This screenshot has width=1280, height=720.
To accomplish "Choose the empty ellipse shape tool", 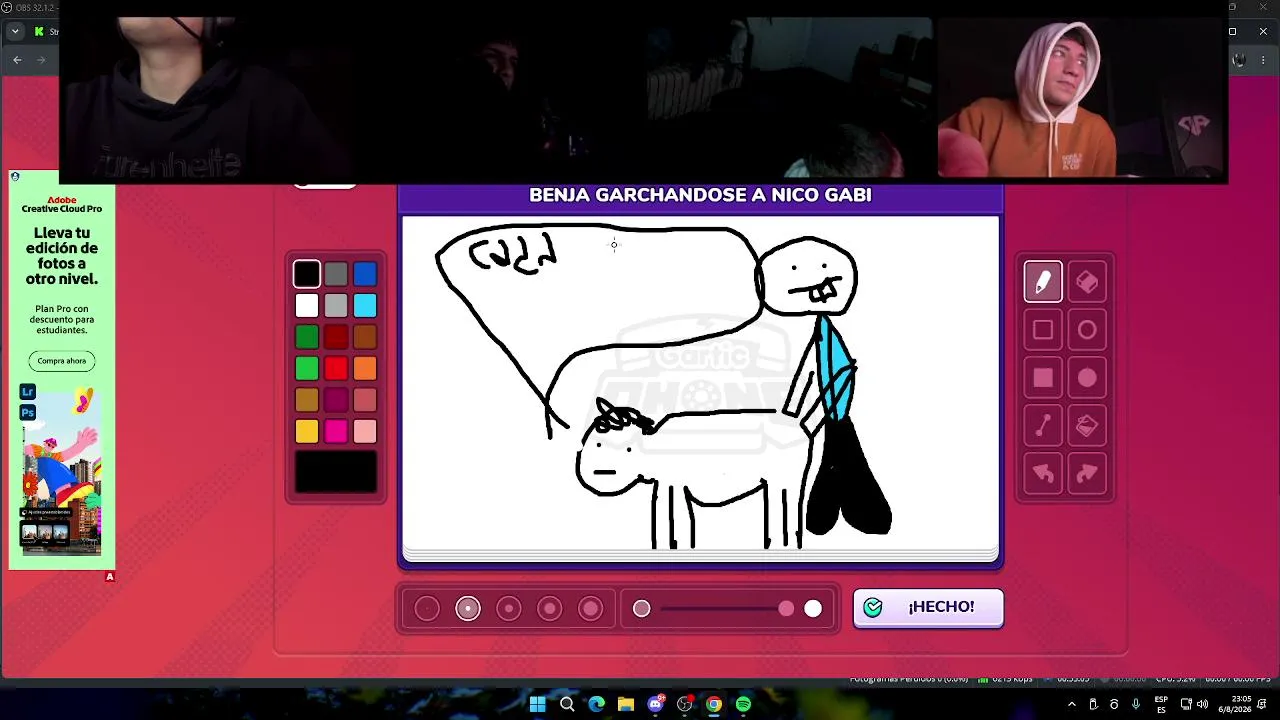I will pos(1087,330).
